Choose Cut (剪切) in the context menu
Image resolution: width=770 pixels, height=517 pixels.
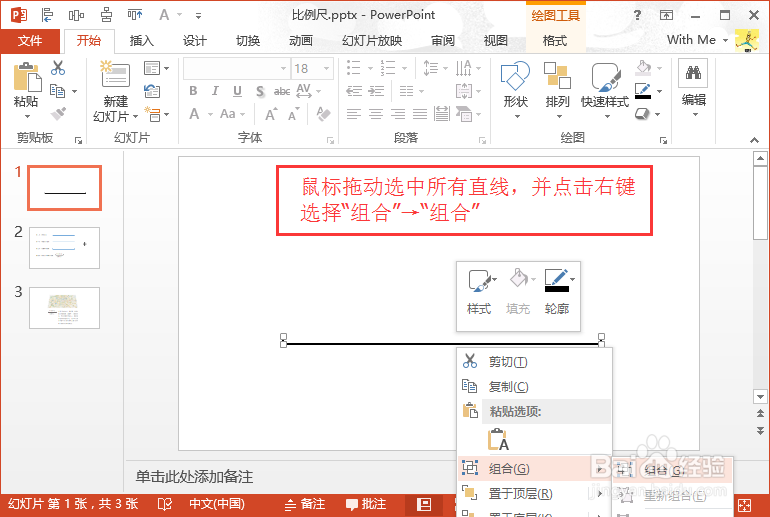(x=534, y=362)
